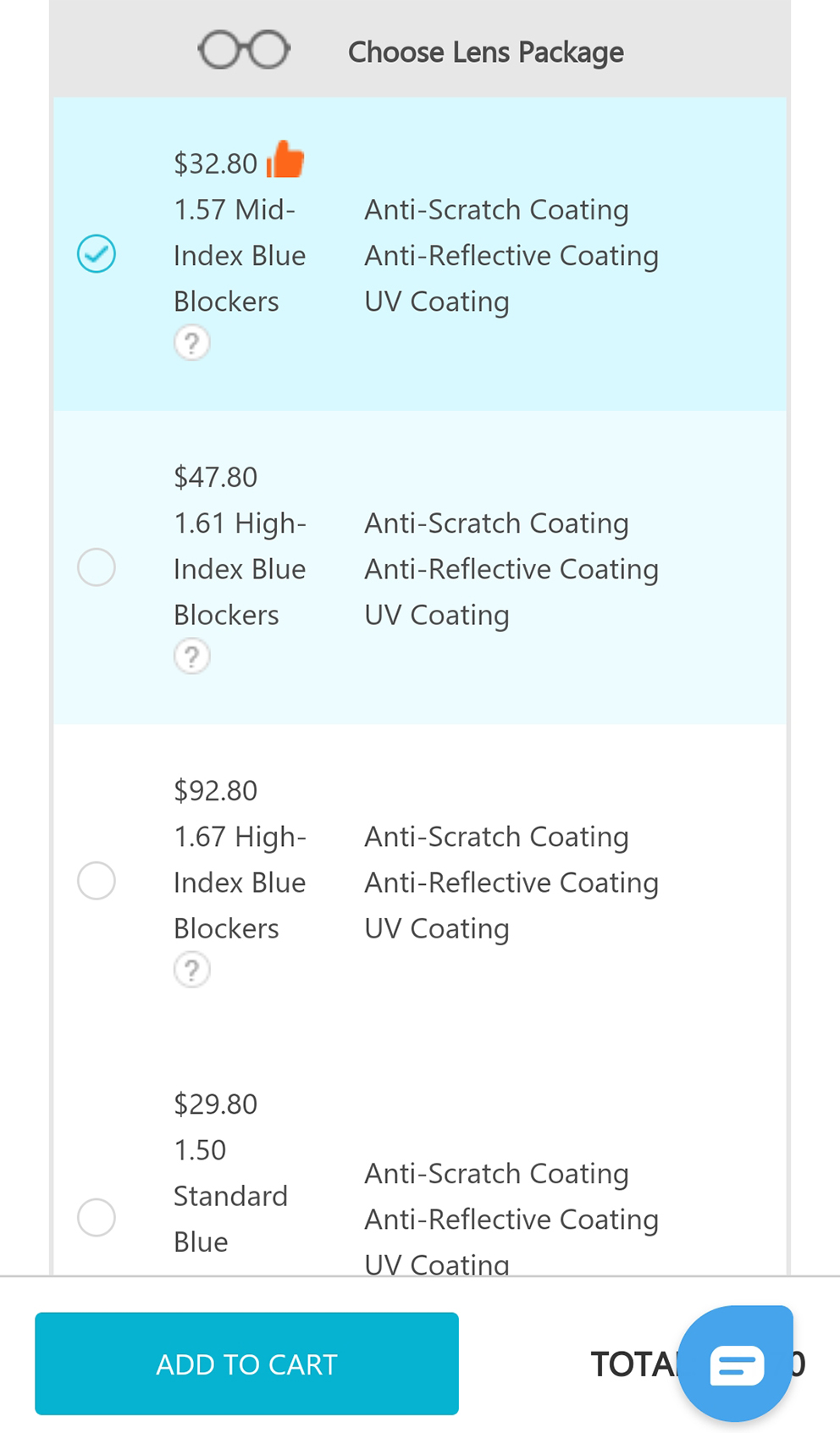This screenshot has height=1433, width=840.
Task: Click the 1.67 High-Index Blue Blockers name
Action: pos(240,882)
